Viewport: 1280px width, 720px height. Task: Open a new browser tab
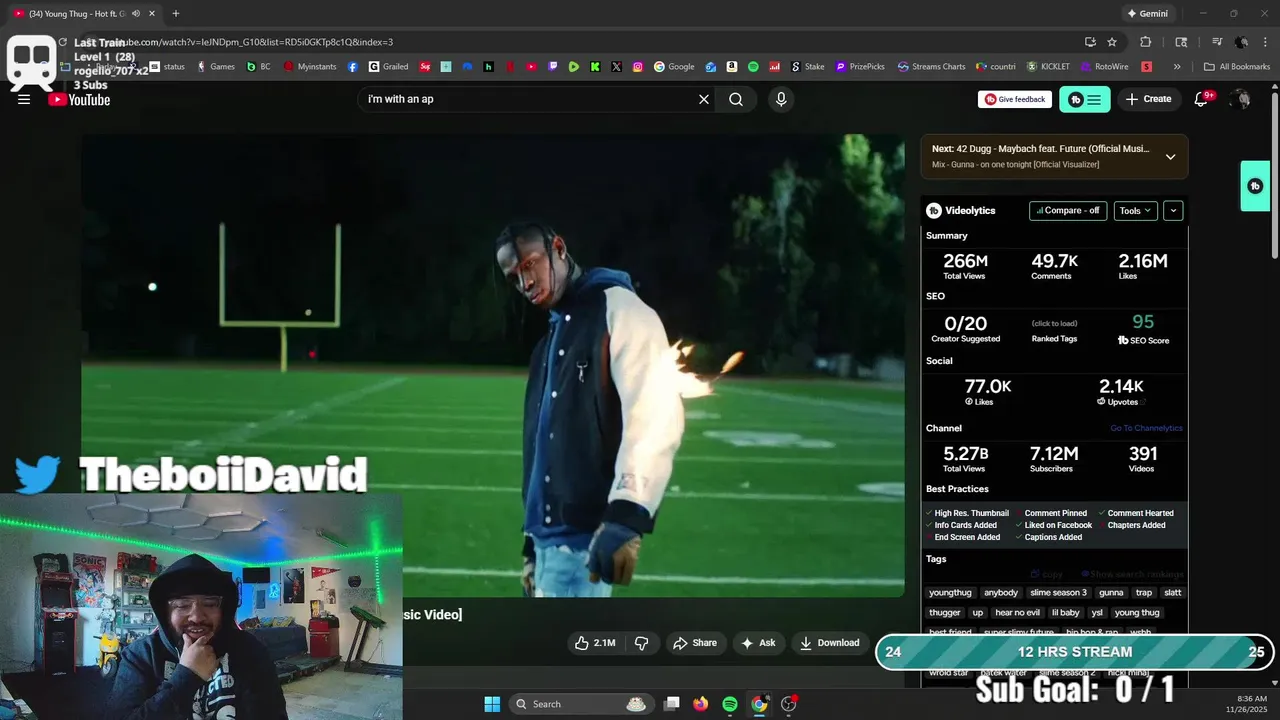pos(176,14)
